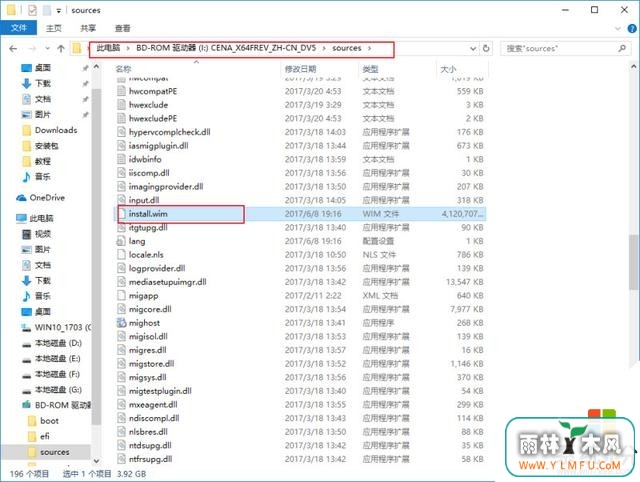This screenshot has height=482, width=640.
Task: Click the search magnifier icon
Action: [x=622, y=48]
